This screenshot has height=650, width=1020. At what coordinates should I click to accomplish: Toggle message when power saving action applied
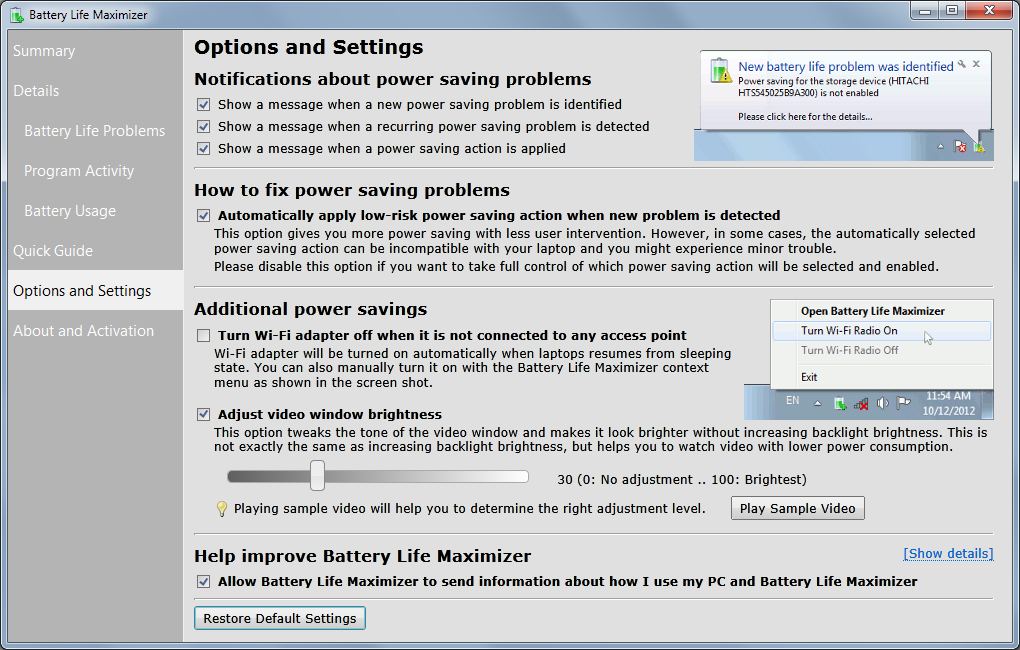click(204, 149)
